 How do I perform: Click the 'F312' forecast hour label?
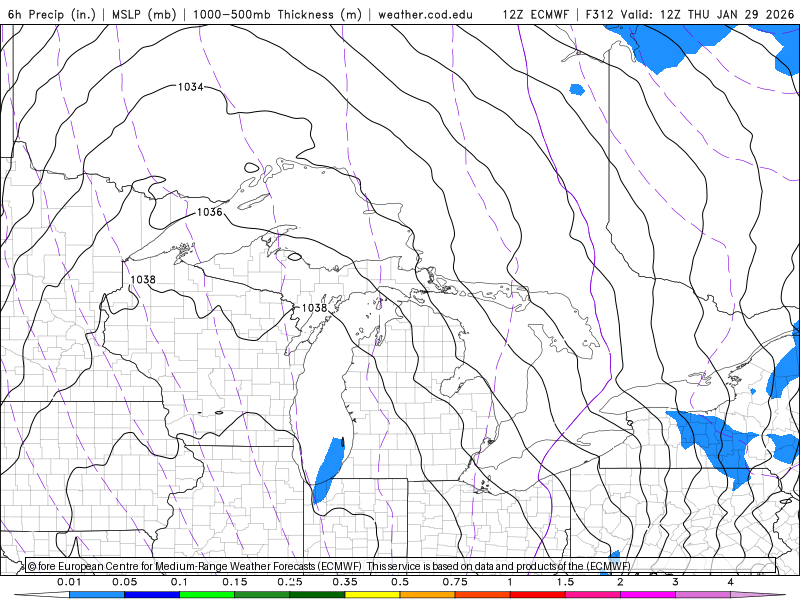pyautogui.click(x=599, y=14)
